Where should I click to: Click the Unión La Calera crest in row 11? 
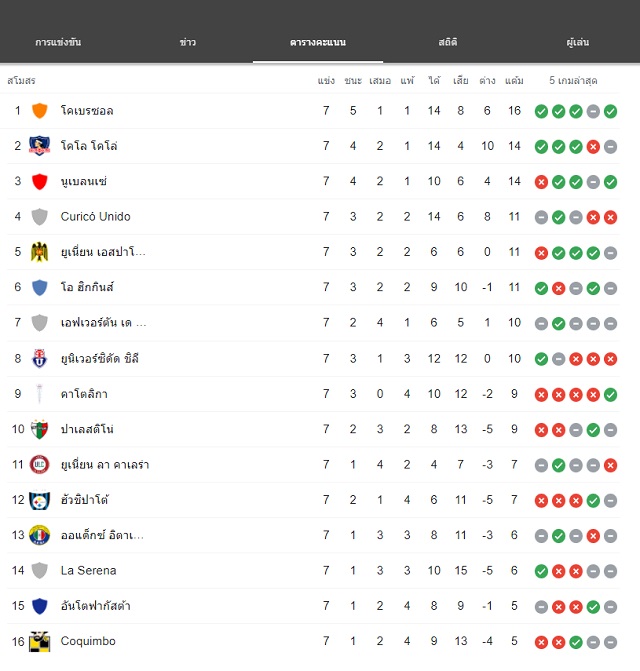[x=39, y=465]
